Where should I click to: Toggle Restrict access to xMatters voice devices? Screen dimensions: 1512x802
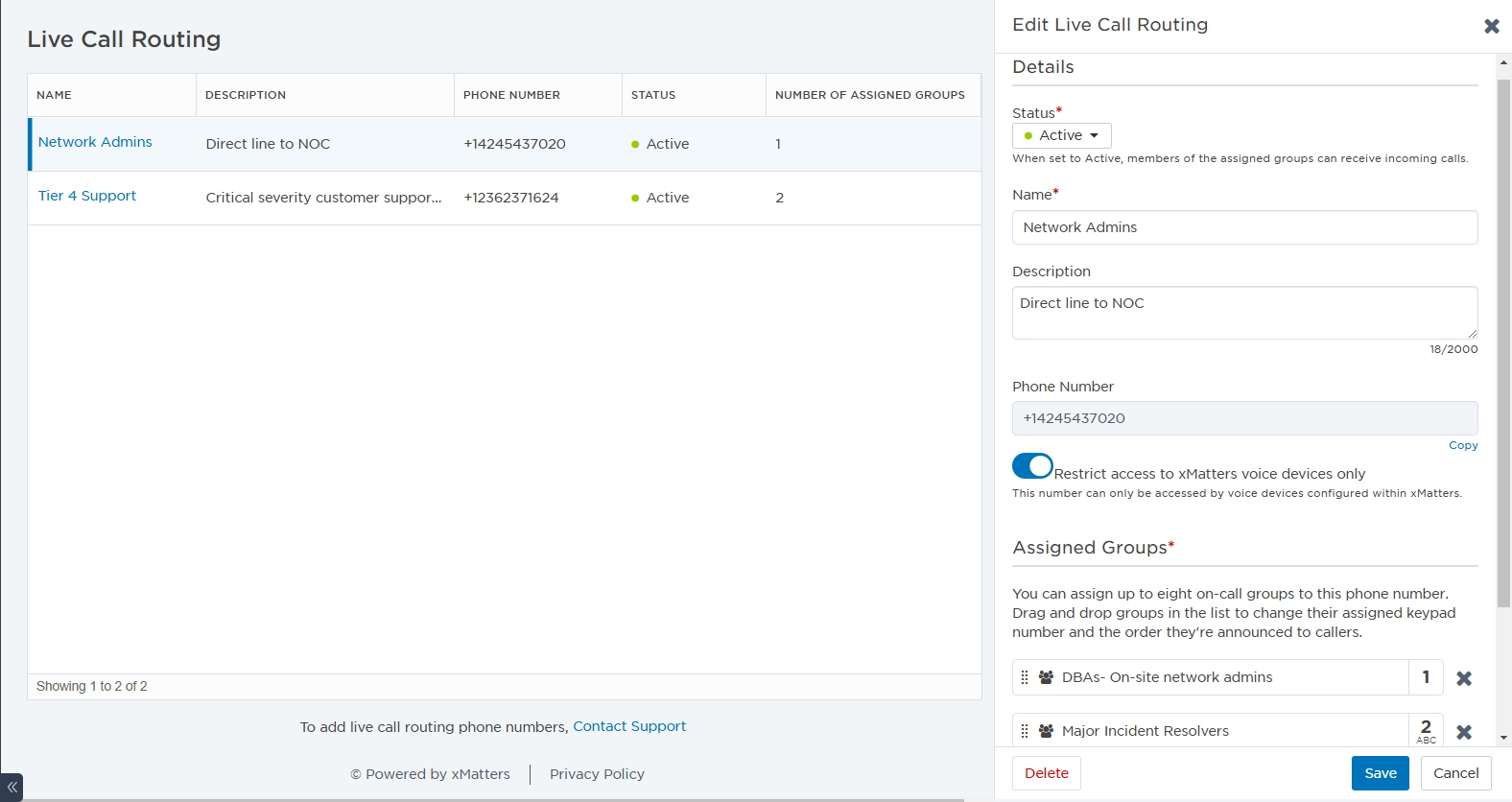1032,465
